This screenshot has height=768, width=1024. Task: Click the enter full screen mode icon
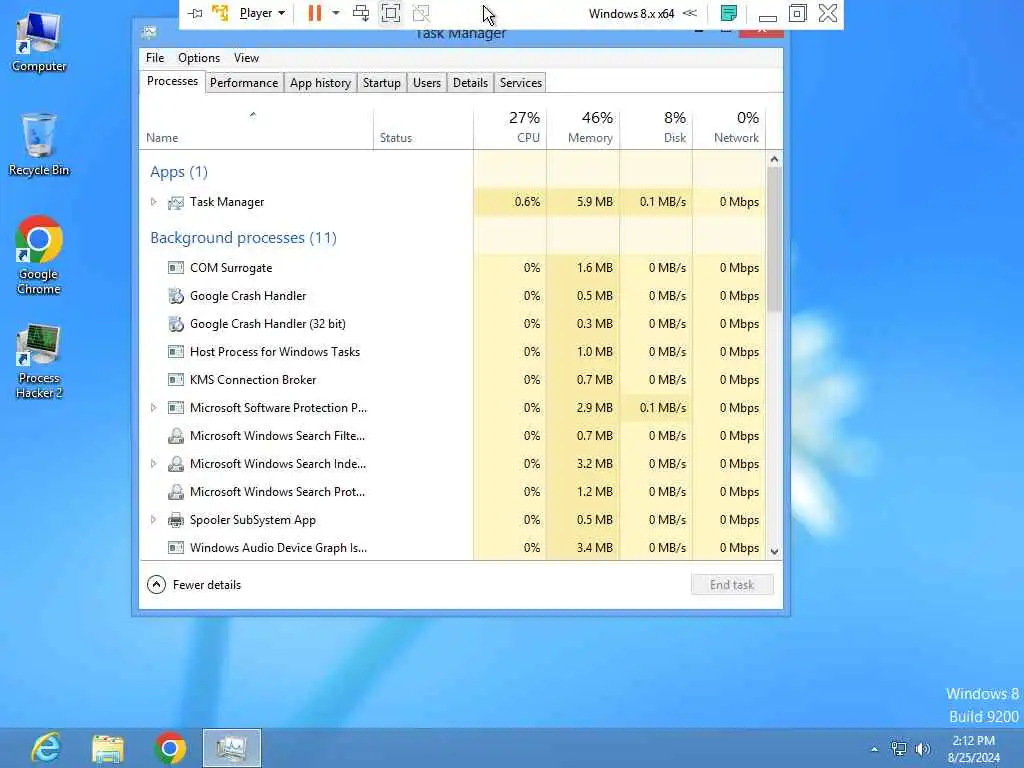point(391,13)
